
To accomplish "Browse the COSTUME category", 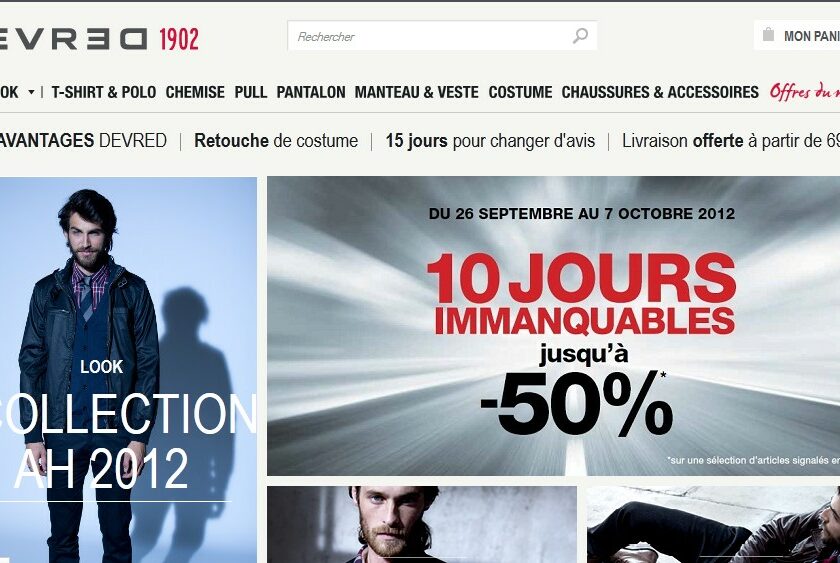I will pos(520,92).
